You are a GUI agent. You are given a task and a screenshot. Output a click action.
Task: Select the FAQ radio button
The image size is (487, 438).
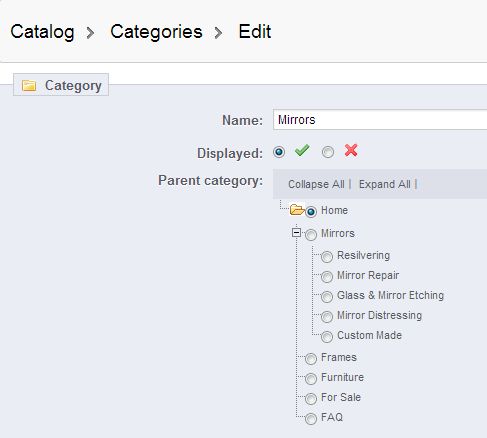click(x=311, y=419)
